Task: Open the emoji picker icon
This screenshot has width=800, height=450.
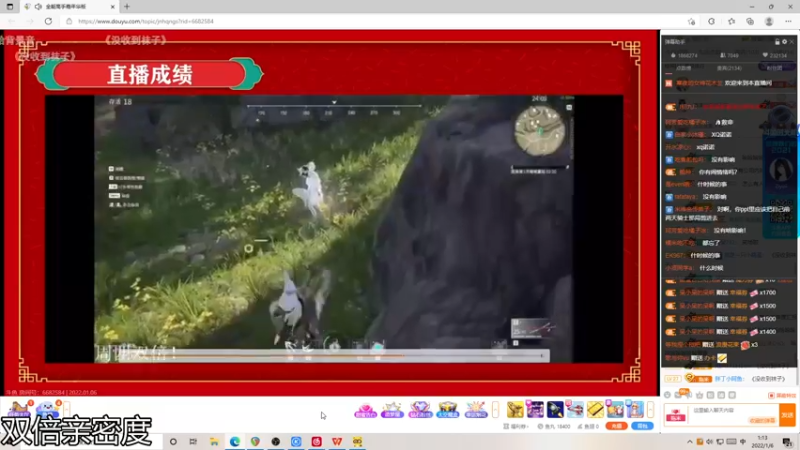Action: pos(667,395)
